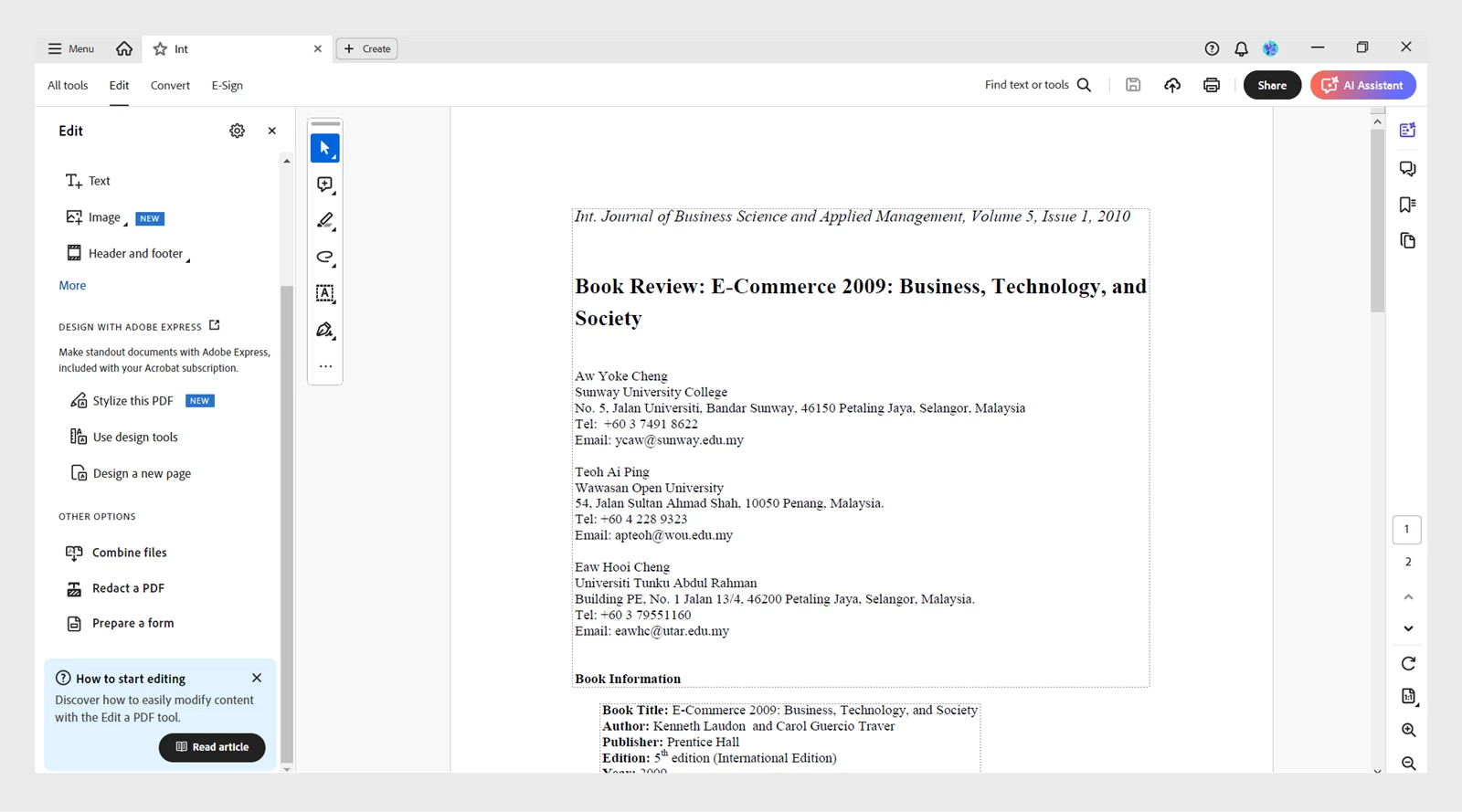1462x812 pixels.
Task: Open Combine files option
Action: (116, 553)
